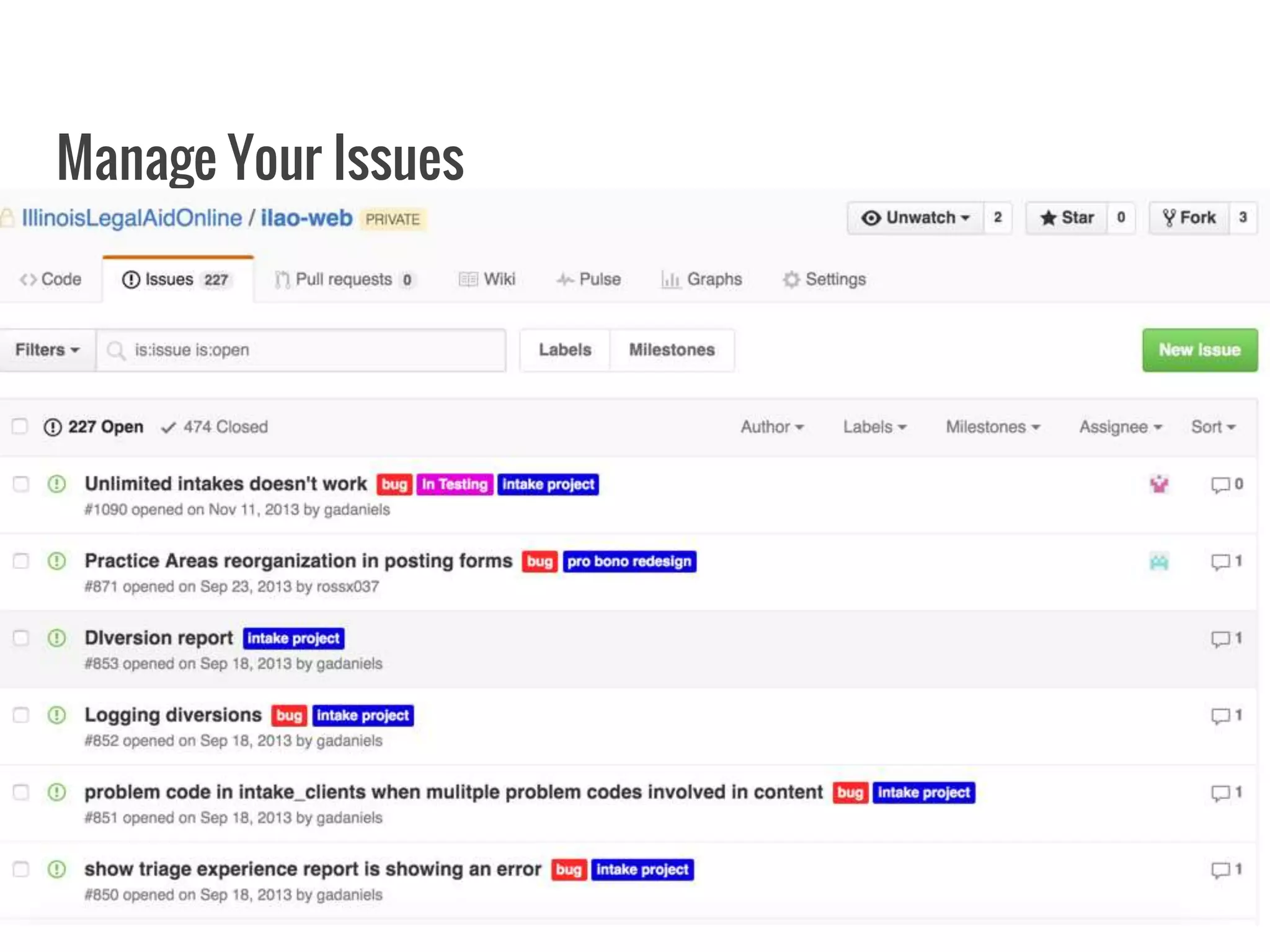Image resolution: width=1270 pixels, height=952 pixels.
Task: Click the pink assignee avatar on issue #1090
Action: [x=1159, y=484]
